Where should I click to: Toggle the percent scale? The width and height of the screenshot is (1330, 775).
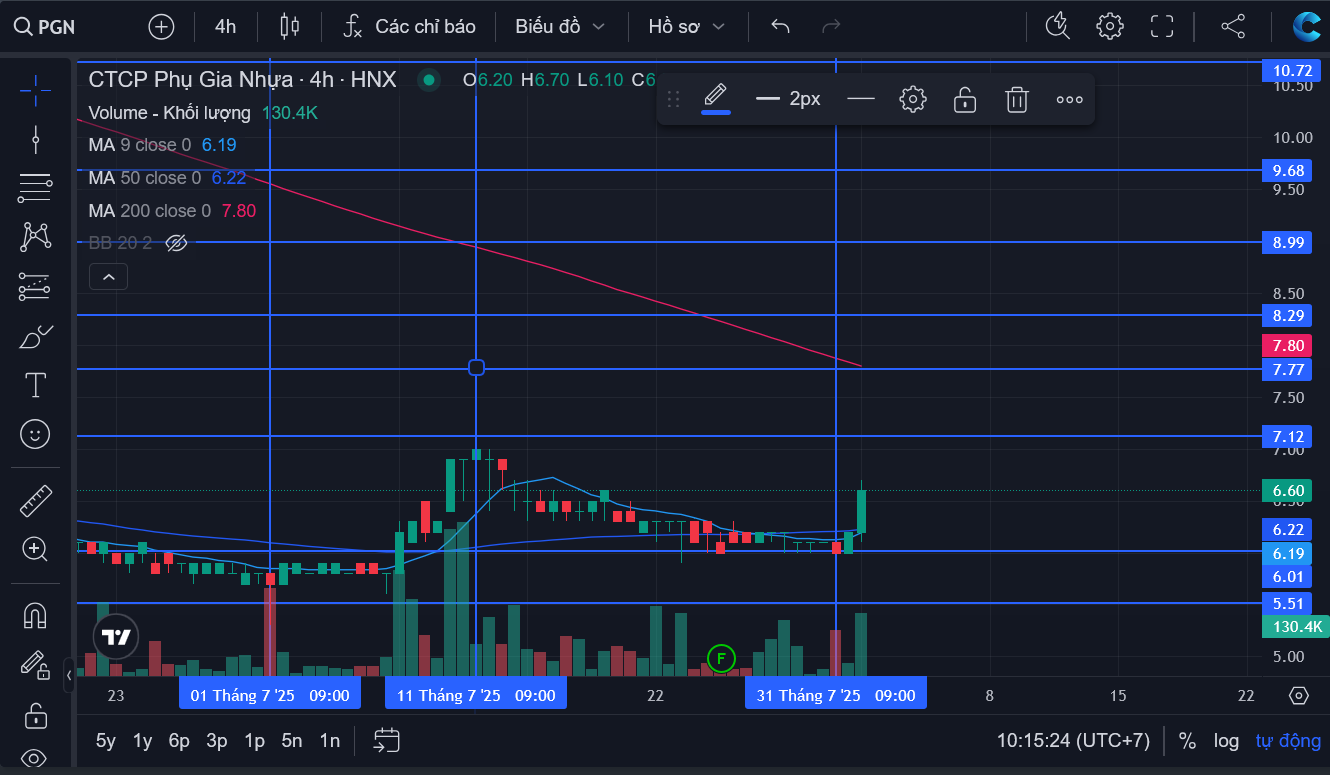pyautogui.click(x=1187, y=741)
